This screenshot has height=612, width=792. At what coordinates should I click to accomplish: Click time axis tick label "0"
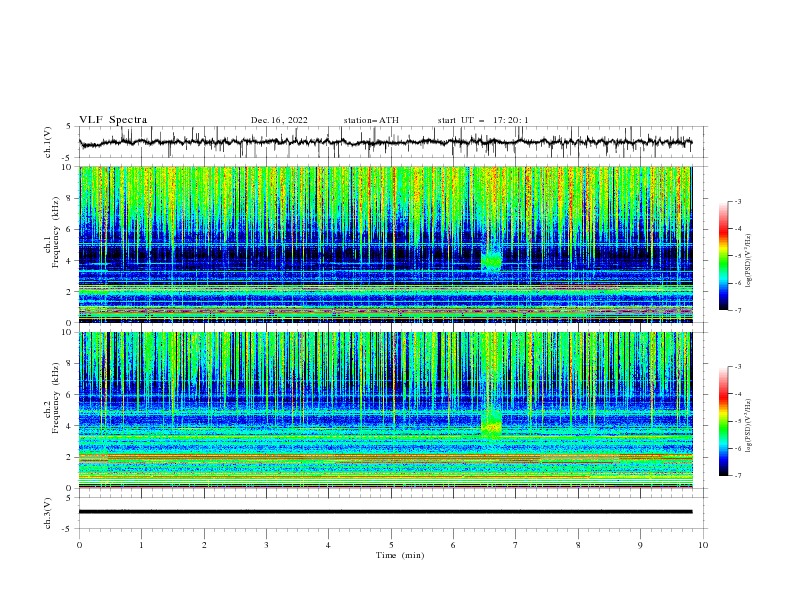[x=79, y=545]
